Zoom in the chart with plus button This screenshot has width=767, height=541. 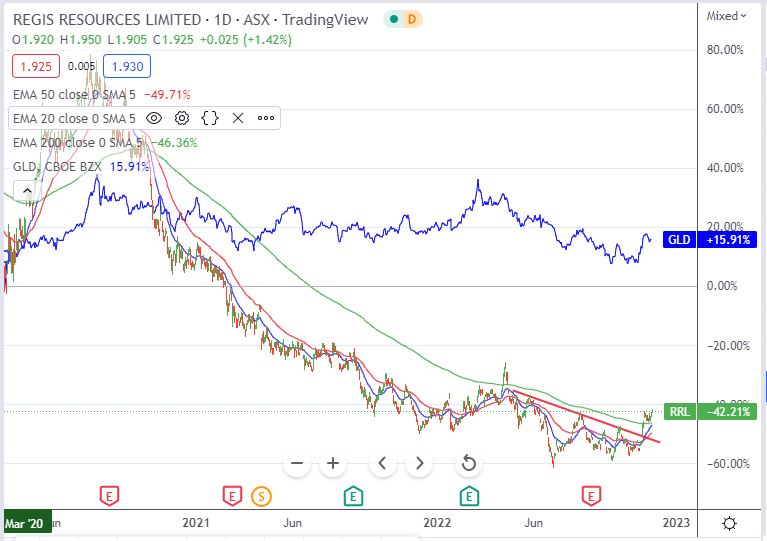333,463
